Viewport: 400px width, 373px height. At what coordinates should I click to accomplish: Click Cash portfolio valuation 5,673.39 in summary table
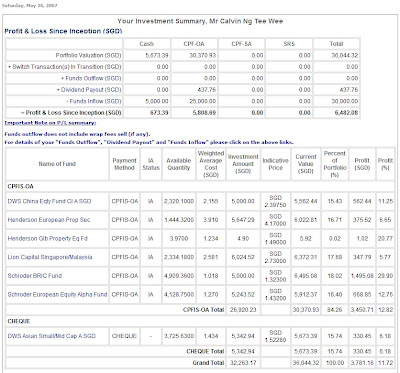pyautogui.click(x=157, y=55)
